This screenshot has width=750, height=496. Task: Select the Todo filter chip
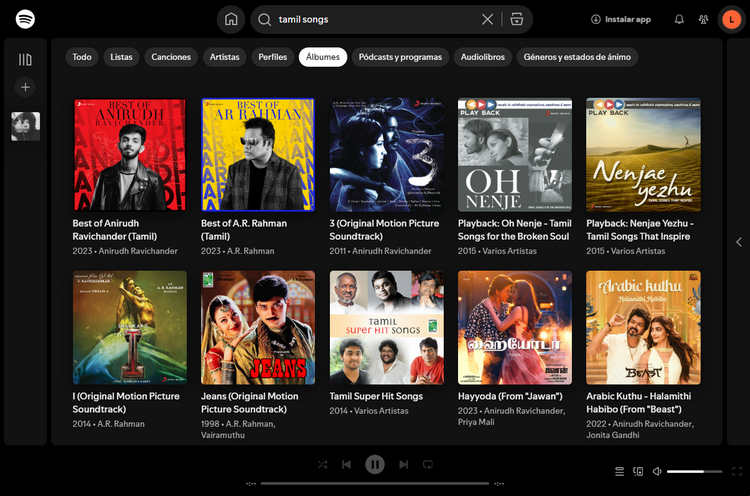click(x=82, y=57)
